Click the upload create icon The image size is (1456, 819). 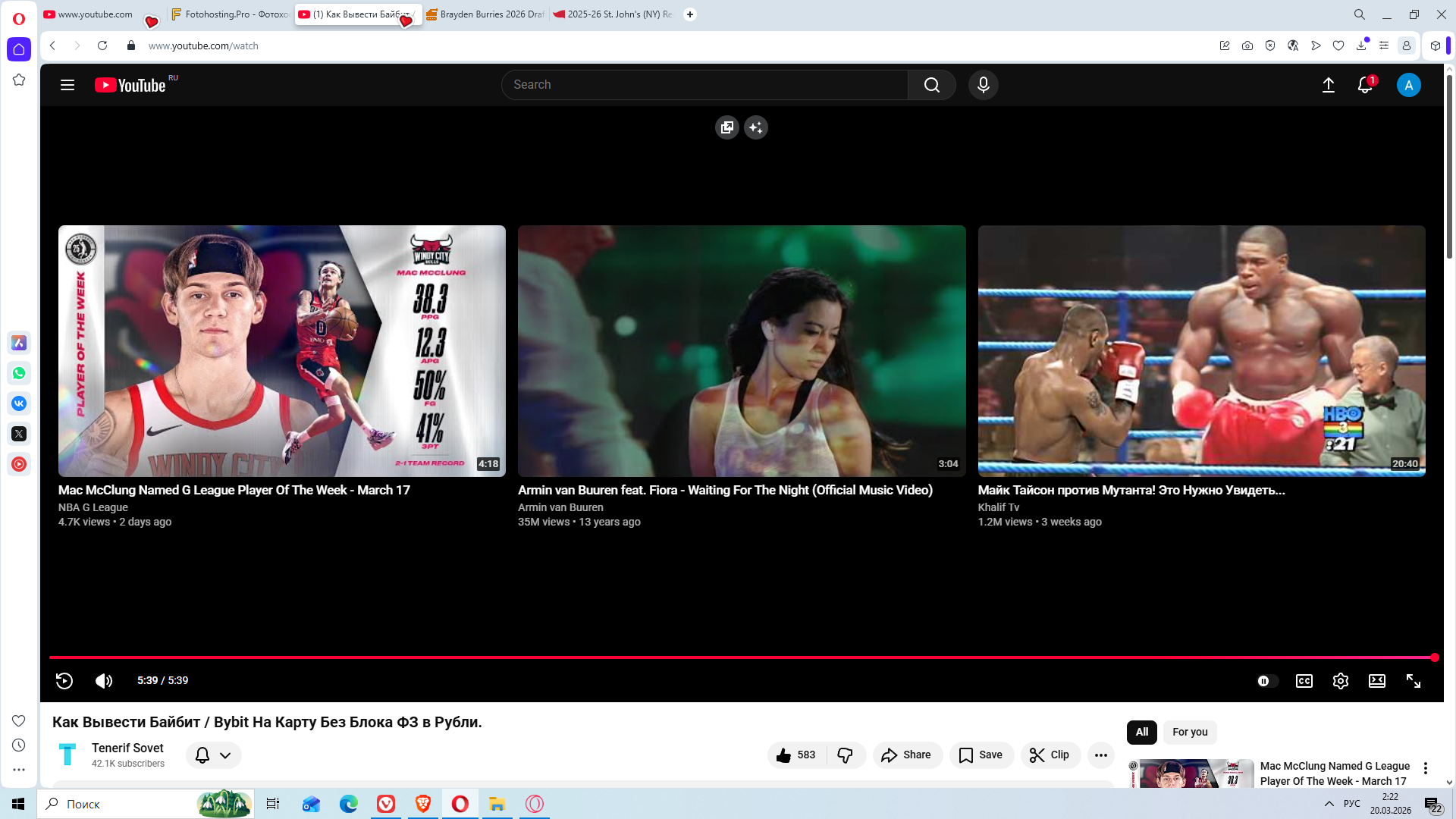(1328, 85)
